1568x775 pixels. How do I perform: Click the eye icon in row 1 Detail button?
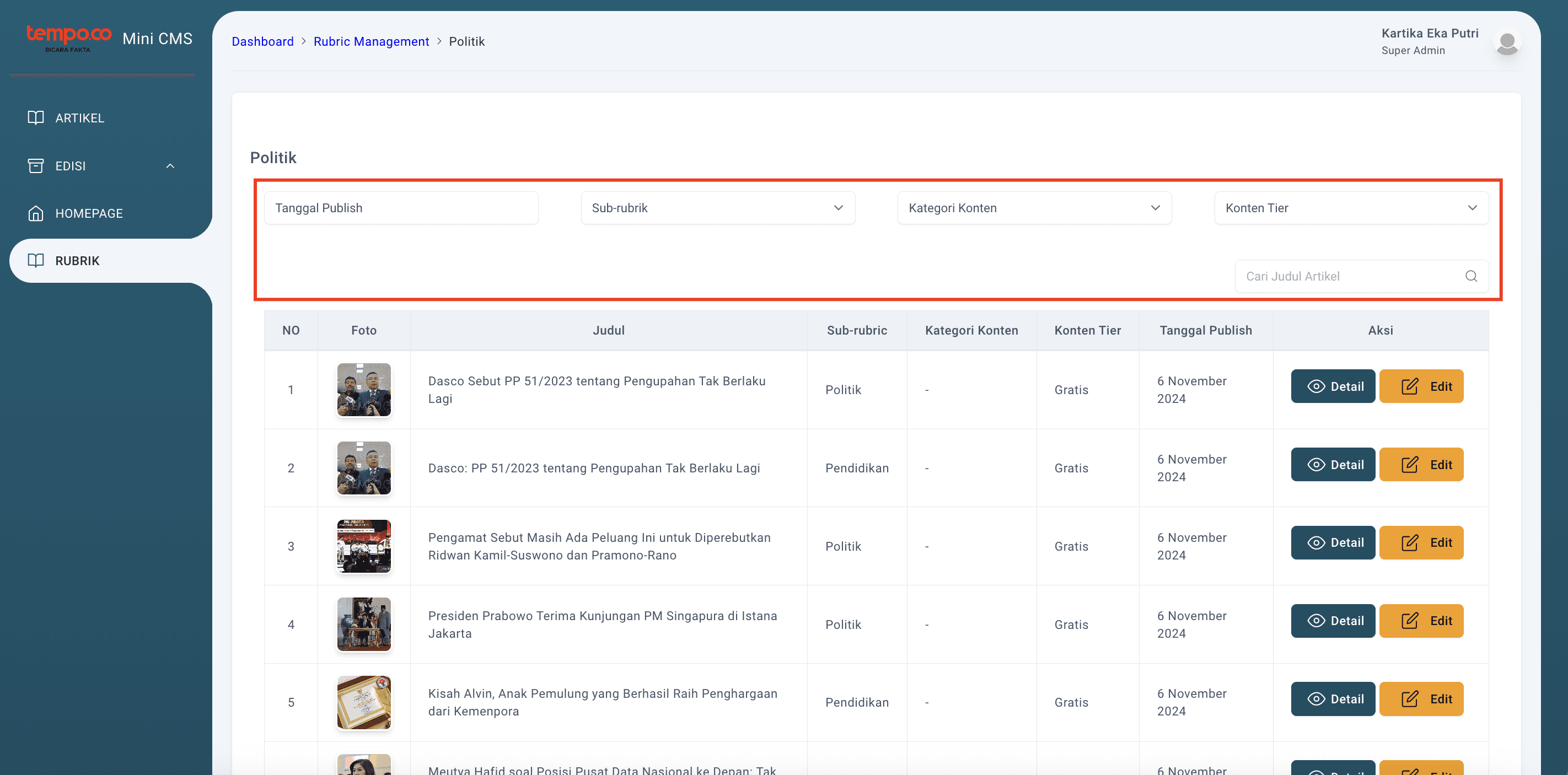click(1316, 386)
